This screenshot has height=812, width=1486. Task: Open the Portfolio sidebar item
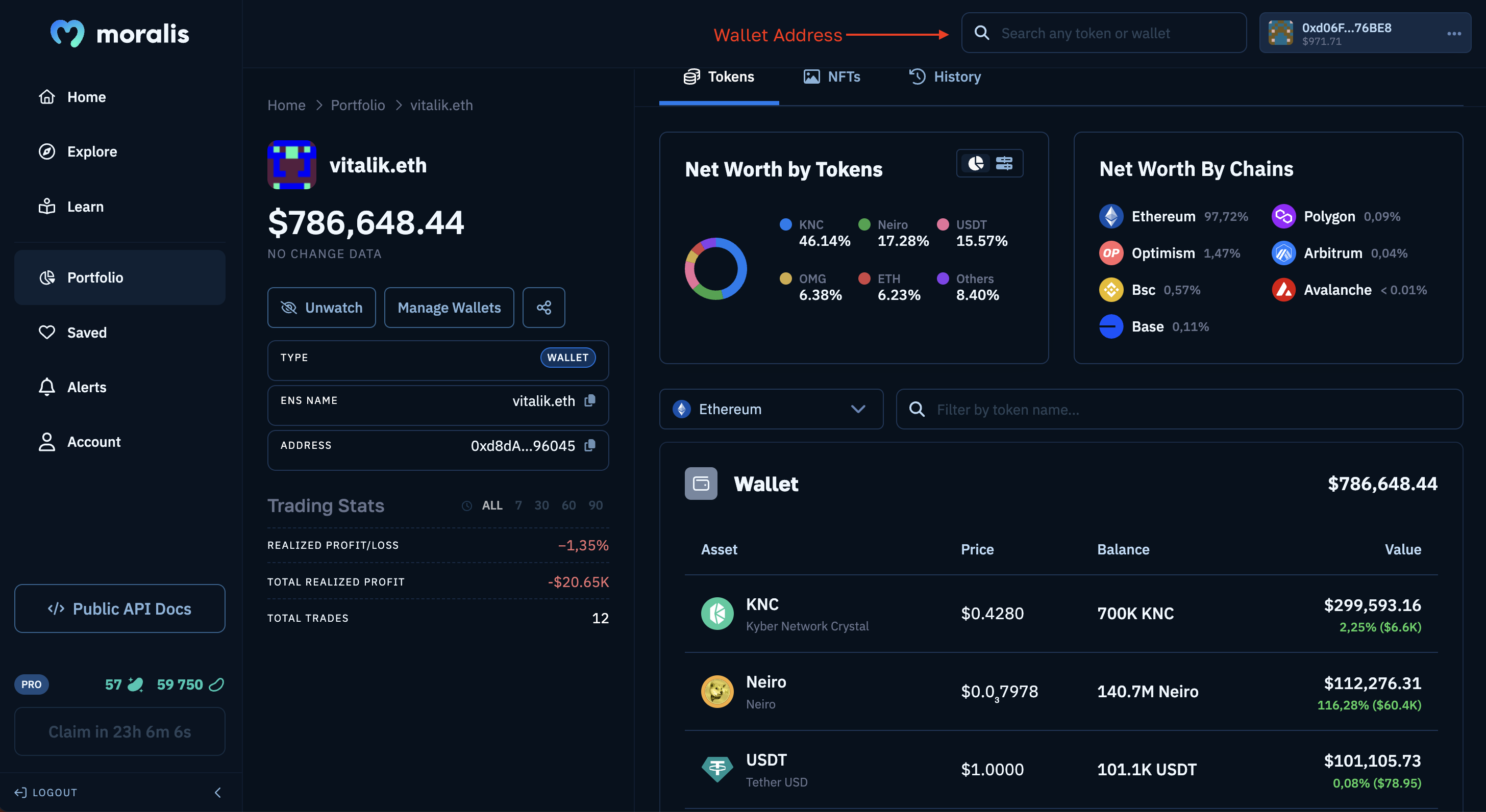point(119,277)
